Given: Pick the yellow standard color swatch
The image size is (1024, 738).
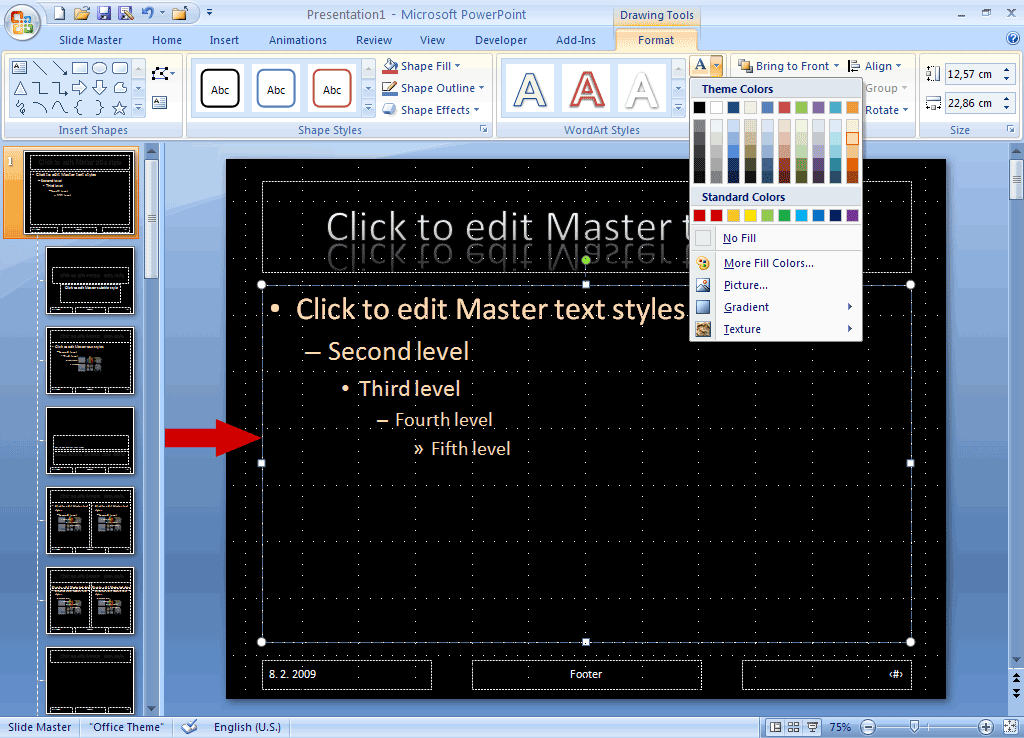Looking at the screenshot, I should pyautogui.click(x=750, y=216).
